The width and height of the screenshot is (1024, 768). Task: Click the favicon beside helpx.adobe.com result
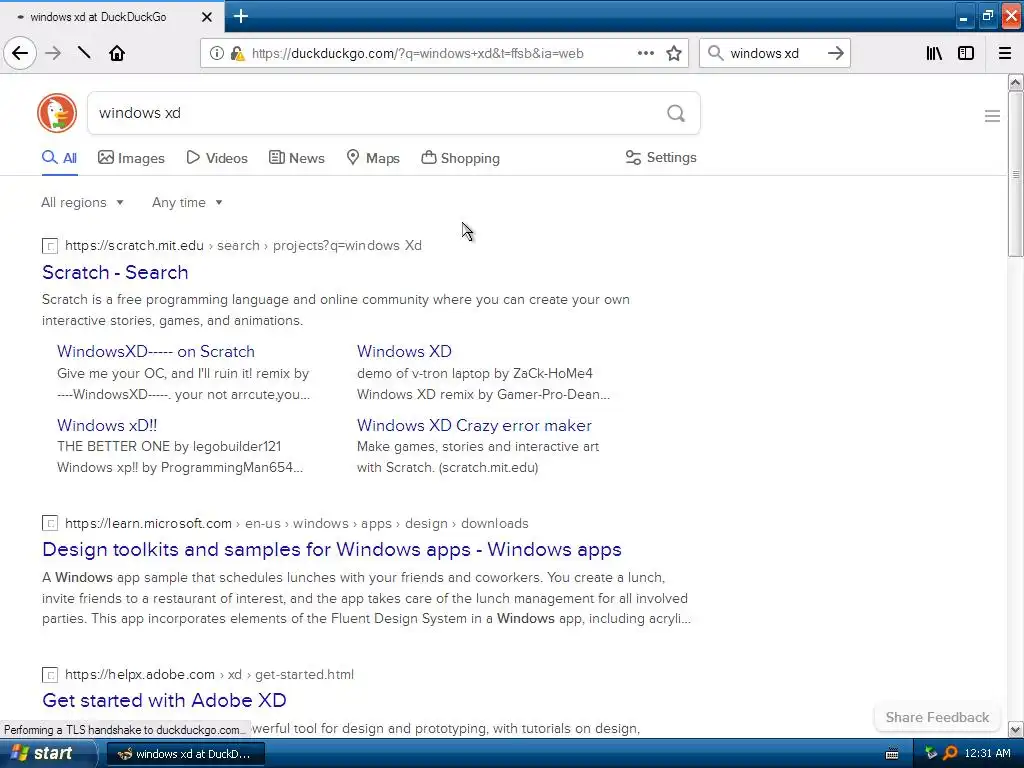(50, 675)
